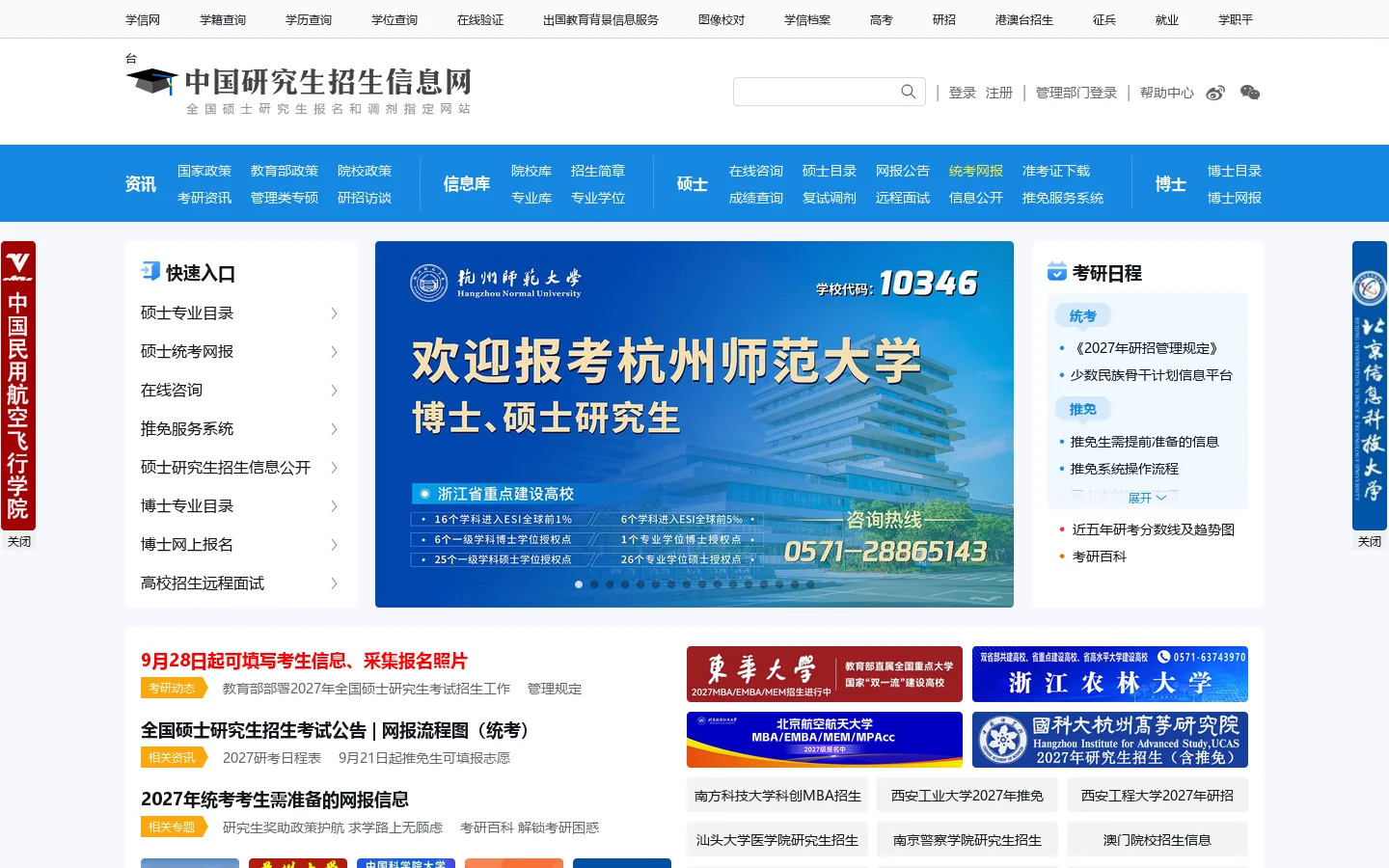Select 在线验证 in top bar
Screen dimensions: 1389x868
pos(480,19)
